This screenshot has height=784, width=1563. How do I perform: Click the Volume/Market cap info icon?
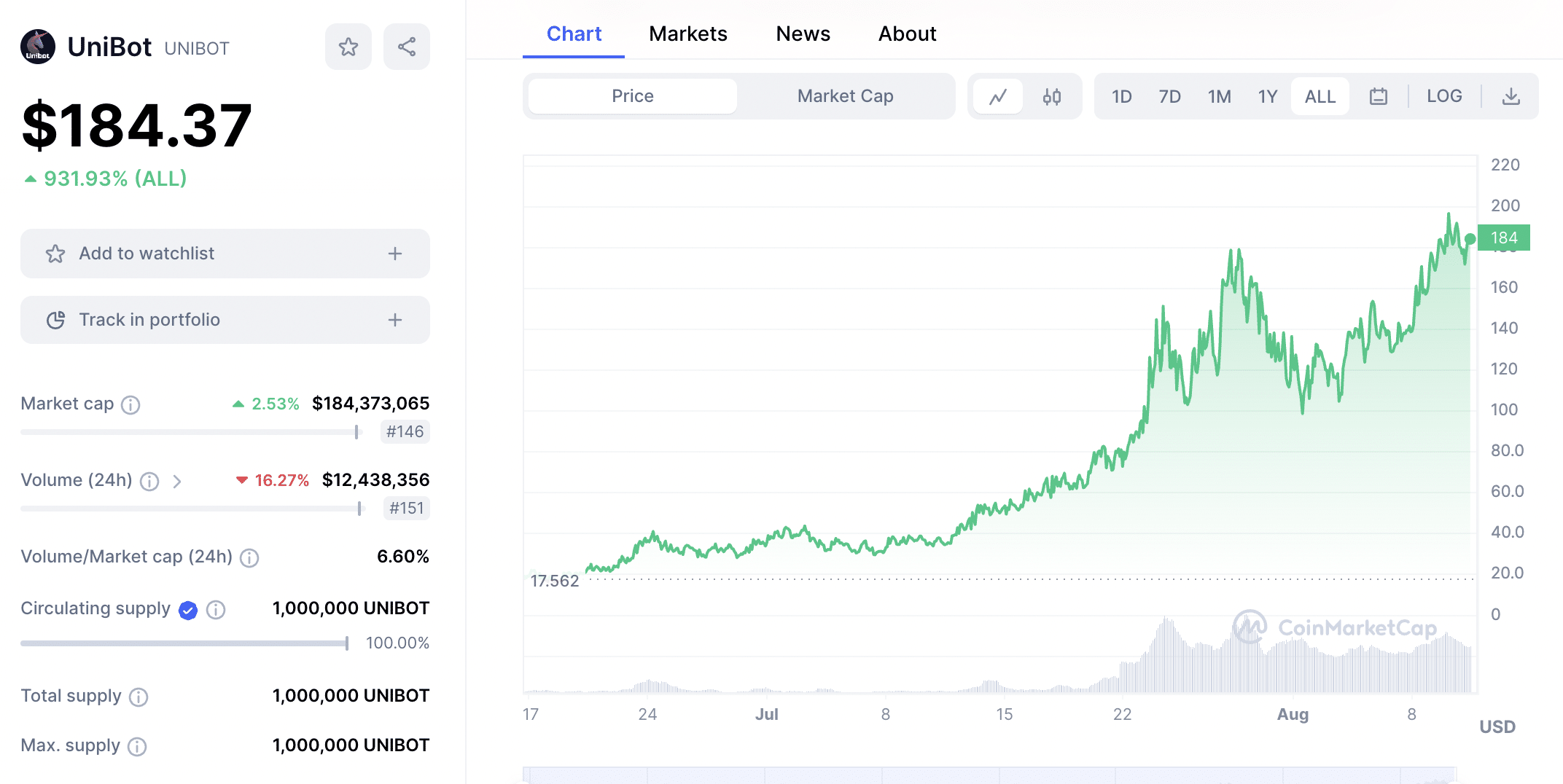(249, 557)
